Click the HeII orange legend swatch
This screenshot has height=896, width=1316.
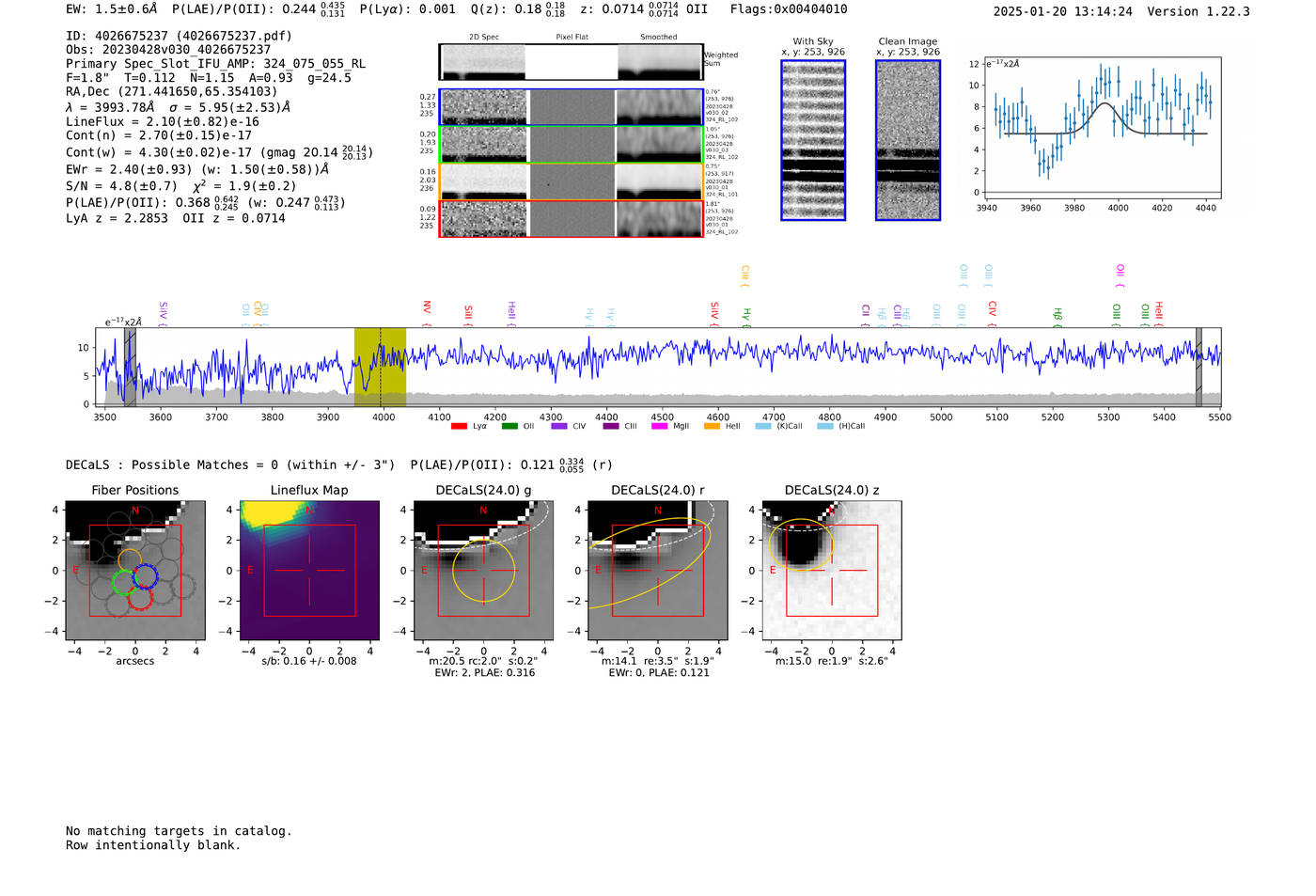coord(712,427)
